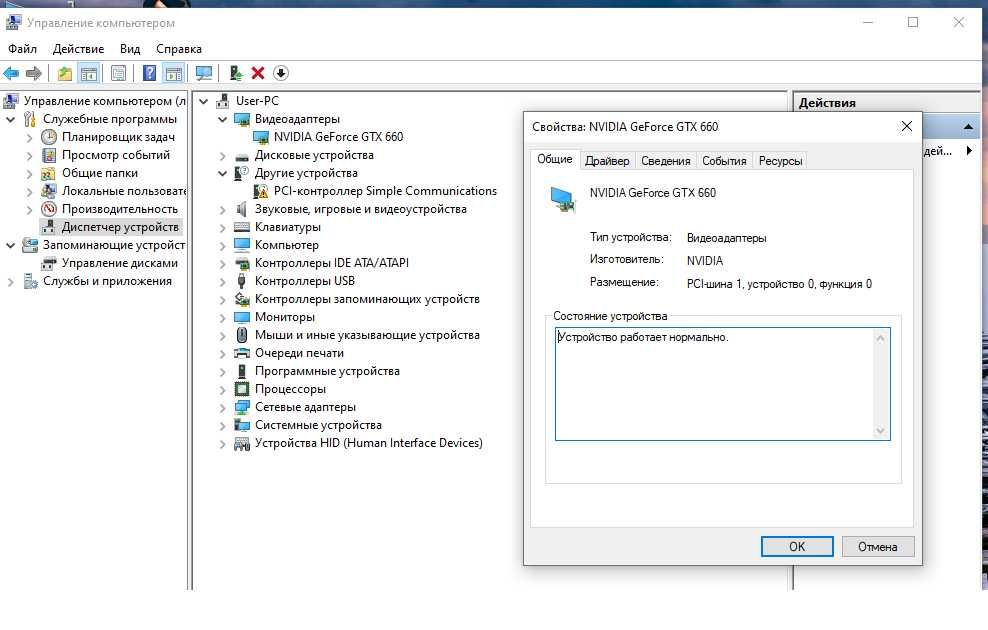
Task: Select Звуковые, игровые и видеоустройства category
Action: [360, 209]
